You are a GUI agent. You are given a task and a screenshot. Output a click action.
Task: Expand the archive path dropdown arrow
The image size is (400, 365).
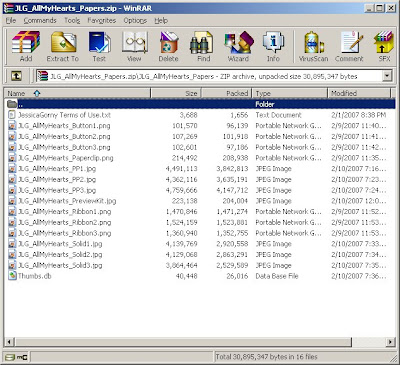387,76
